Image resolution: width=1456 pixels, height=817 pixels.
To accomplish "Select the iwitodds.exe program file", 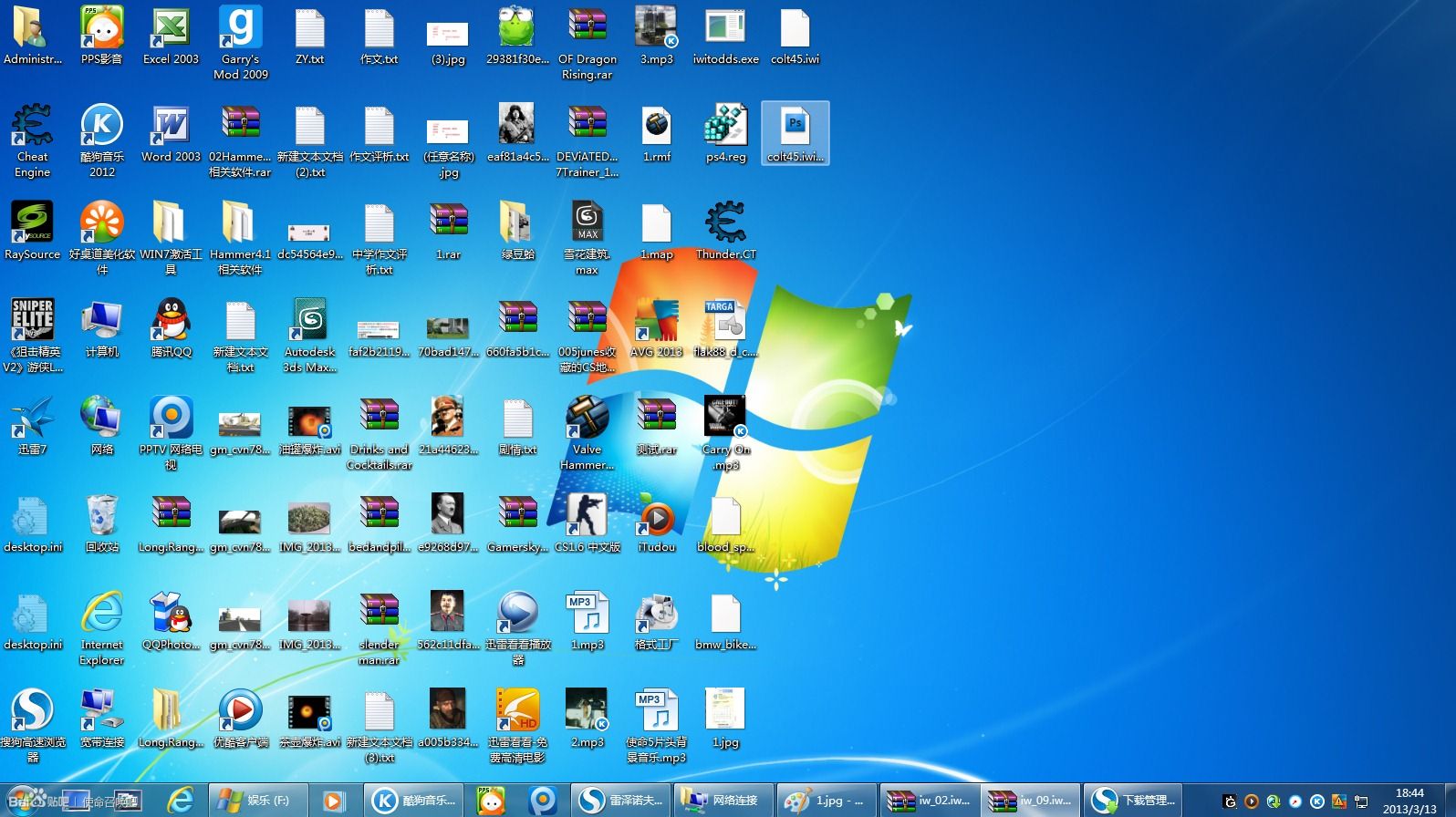I will [x=725, y=36].
